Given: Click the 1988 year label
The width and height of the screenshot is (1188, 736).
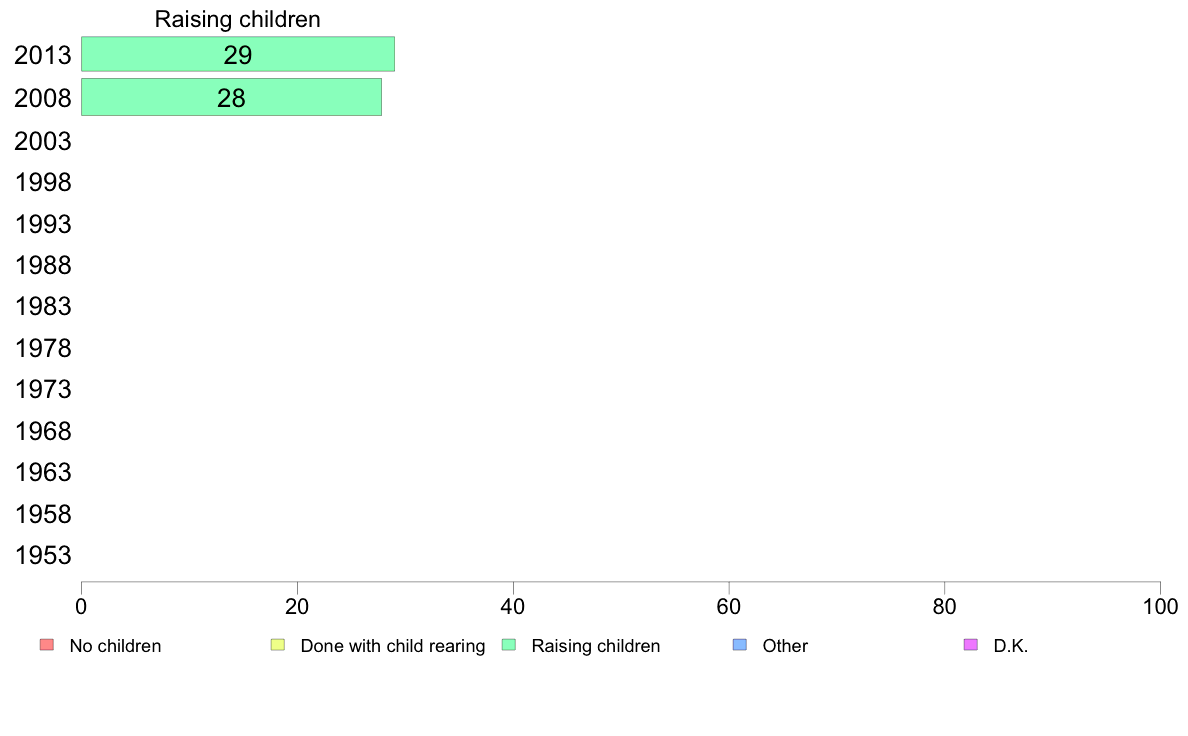Looking at the screenshot, I should click(x=43, y=265).
